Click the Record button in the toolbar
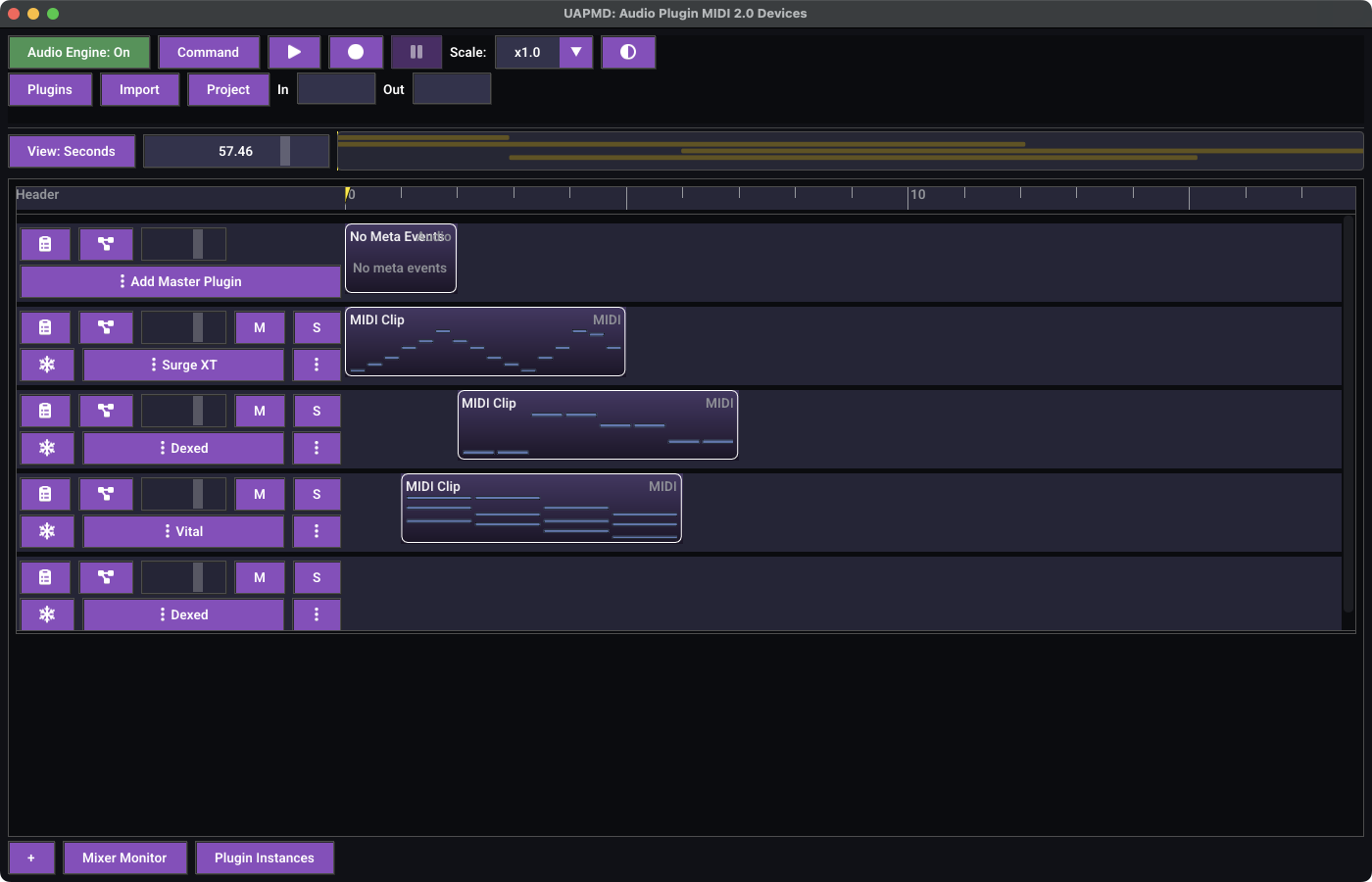This screenshot has width=1372, height=882. point(356,52)
